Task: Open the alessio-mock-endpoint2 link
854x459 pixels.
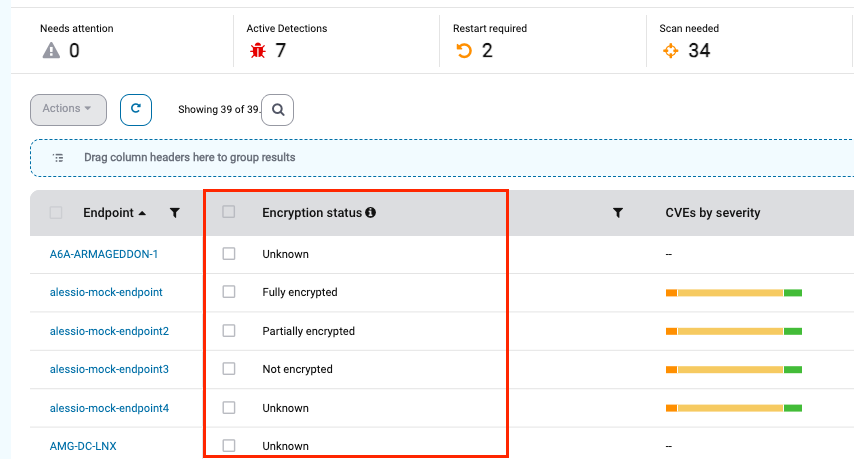Action: [109, 331]
